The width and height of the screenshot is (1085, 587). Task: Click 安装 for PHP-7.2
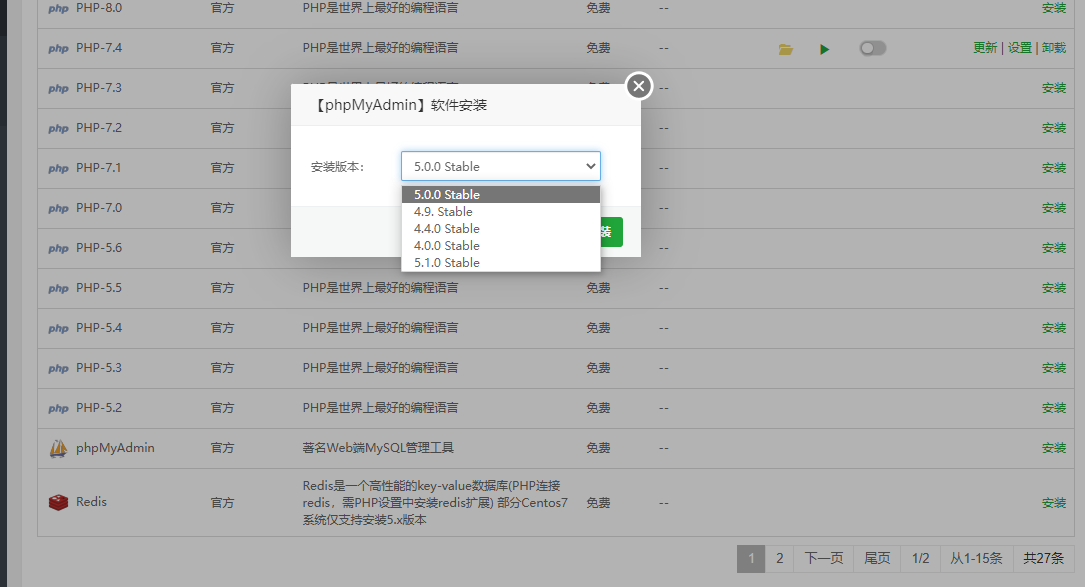pyautogui.click(x=1054, y=128)
